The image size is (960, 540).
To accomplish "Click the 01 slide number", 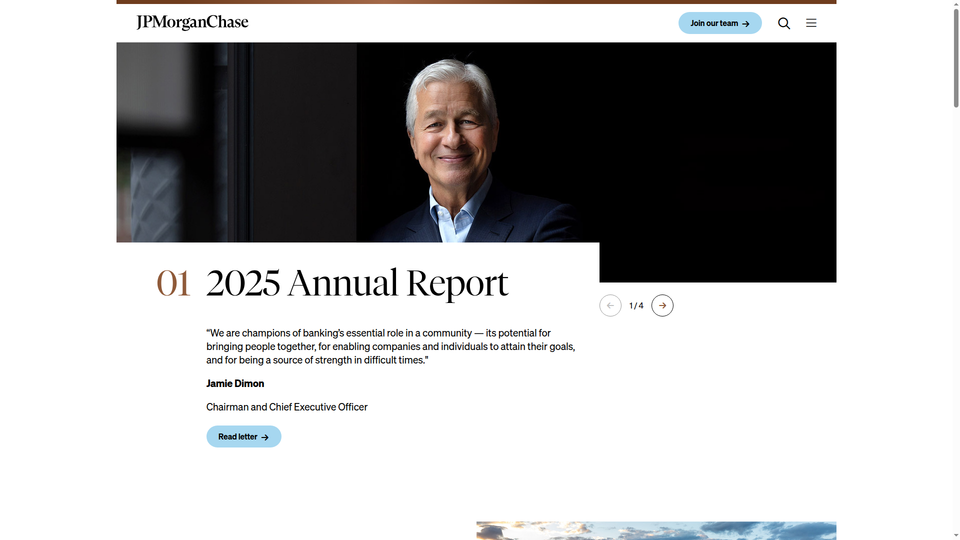I will pos(173,283).
